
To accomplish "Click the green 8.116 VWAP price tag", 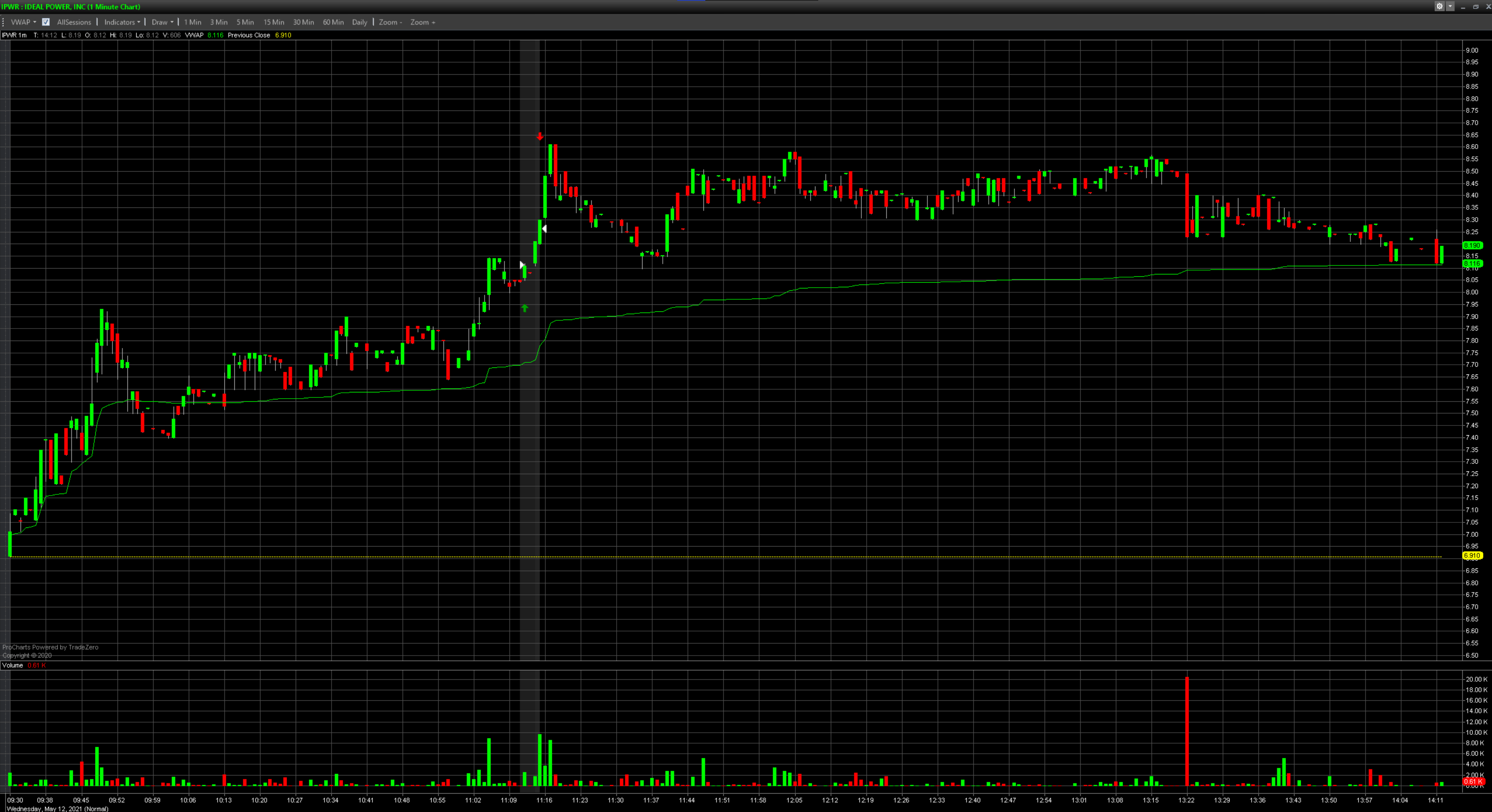I will [x=1472, y=264].
